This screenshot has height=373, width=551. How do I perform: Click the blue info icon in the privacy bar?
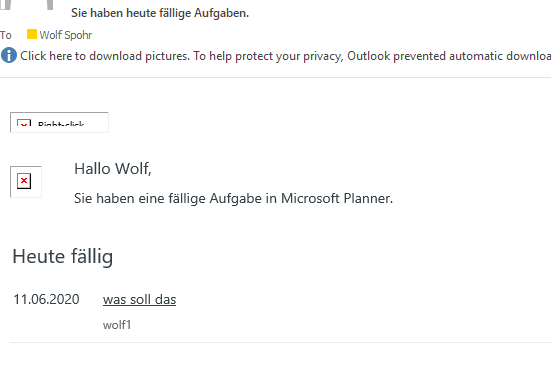[x=9, y=56]
